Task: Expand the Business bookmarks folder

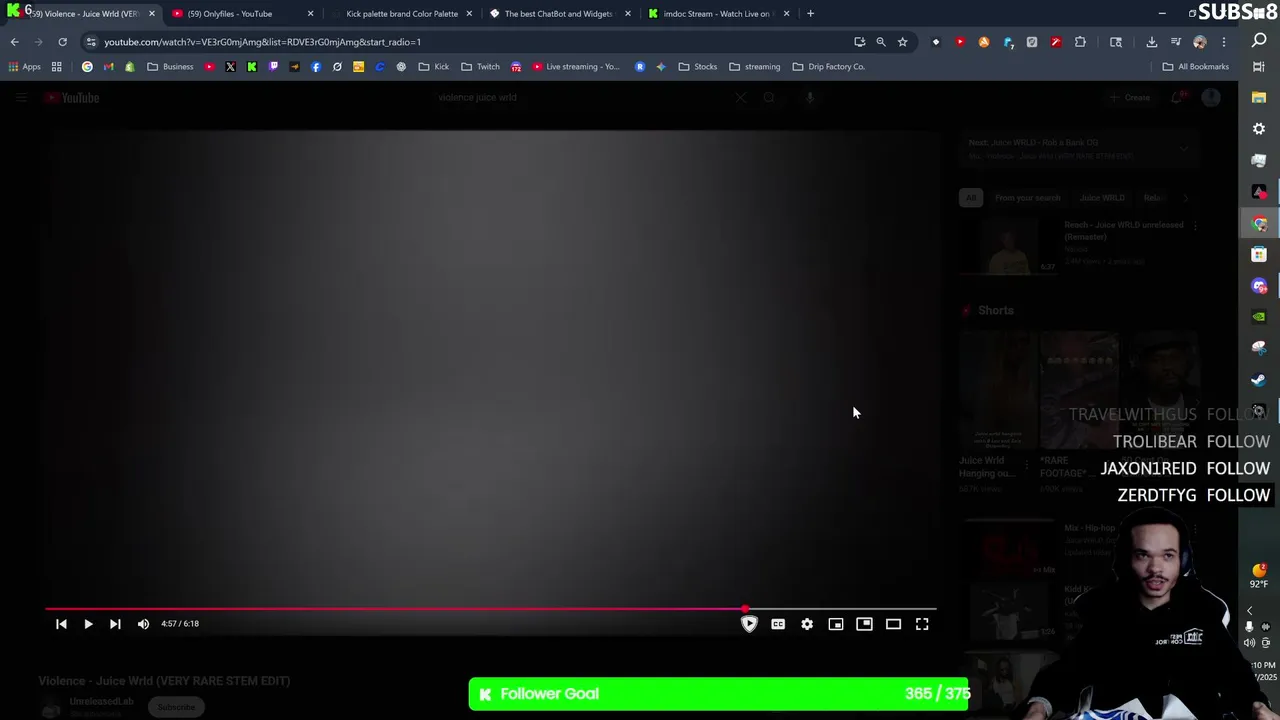Action: click(170, 67)
